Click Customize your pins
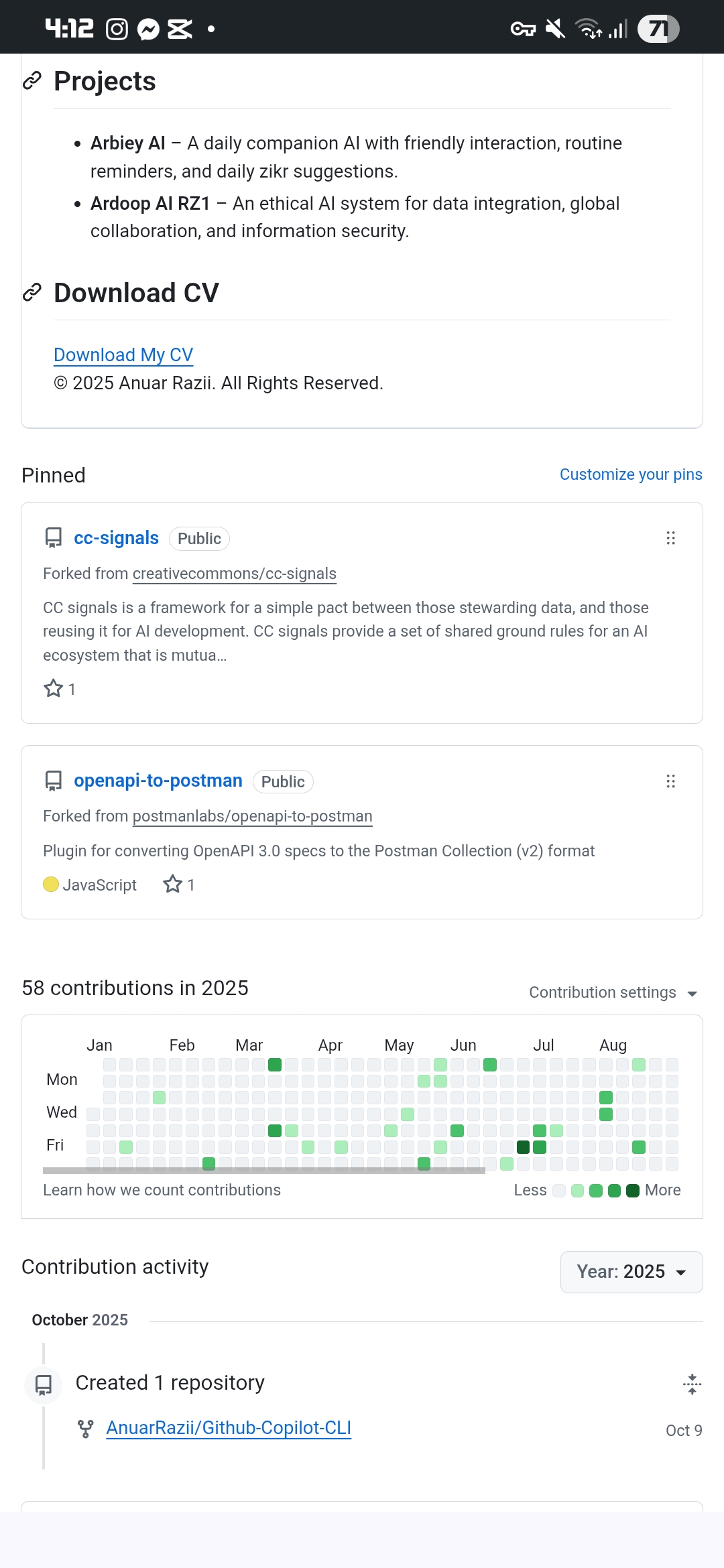This screenshot has width=724, height=1568. tap(631, 474)
